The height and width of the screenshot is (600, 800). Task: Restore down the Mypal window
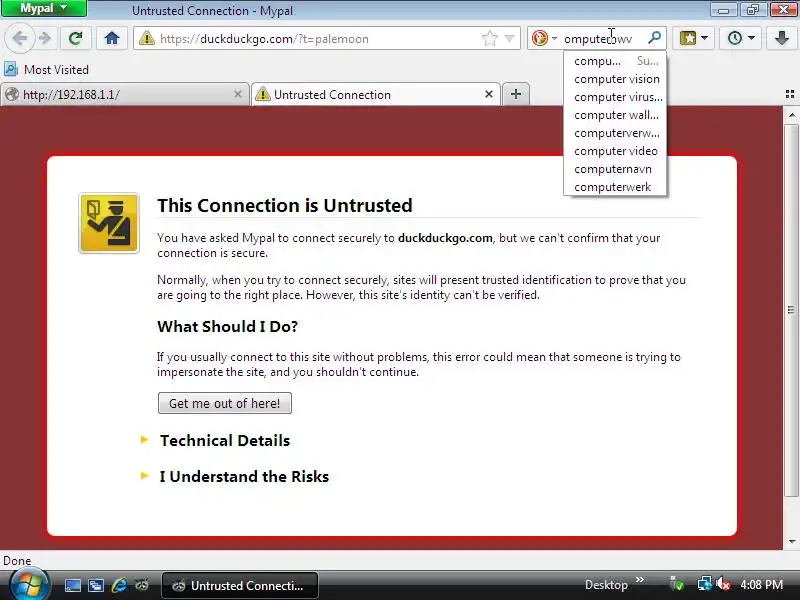click(x=753, y=9)
